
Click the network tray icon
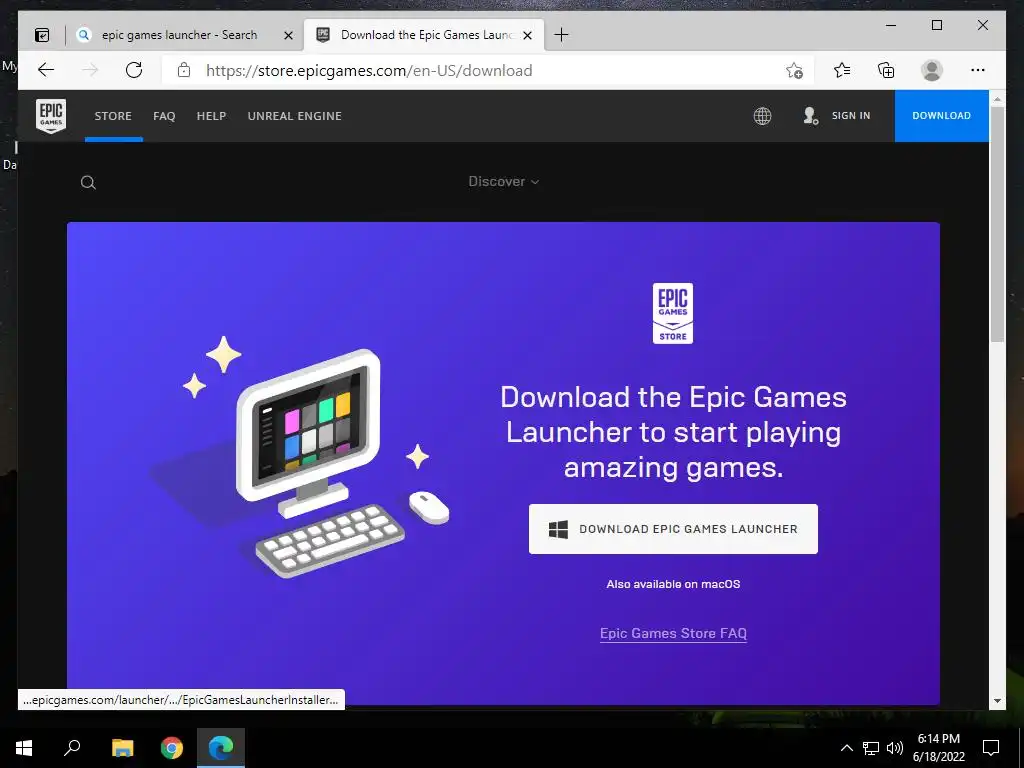click(871, 748)
